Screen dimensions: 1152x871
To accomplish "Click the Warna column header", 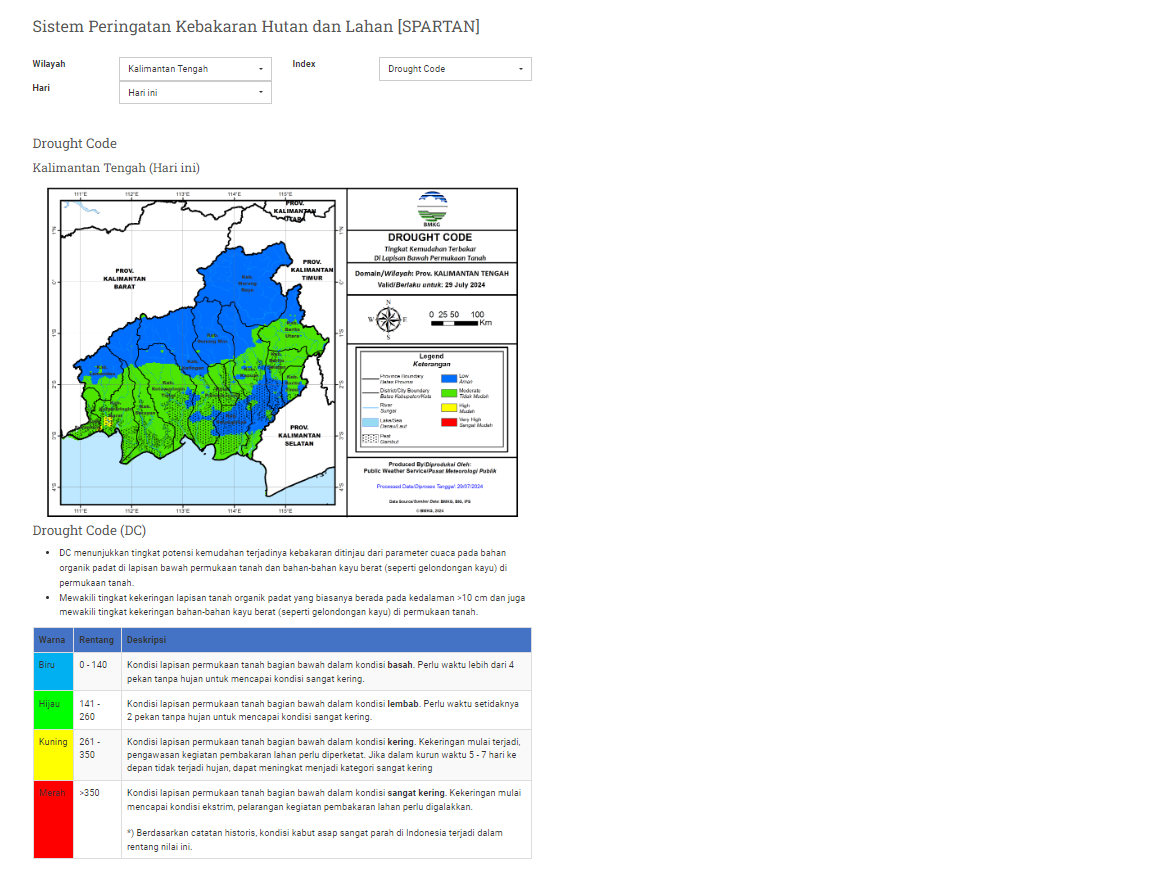I will tap(54, 640).
